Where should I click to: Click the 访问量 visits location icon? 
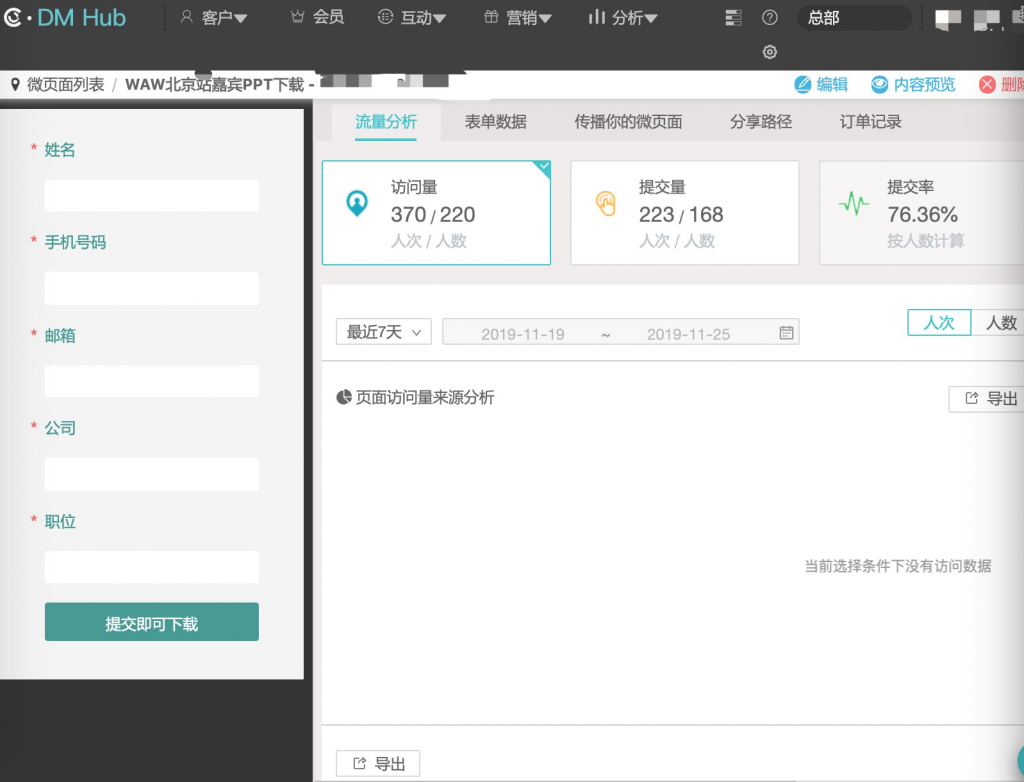pyautogui.click(x=356, y=203)
